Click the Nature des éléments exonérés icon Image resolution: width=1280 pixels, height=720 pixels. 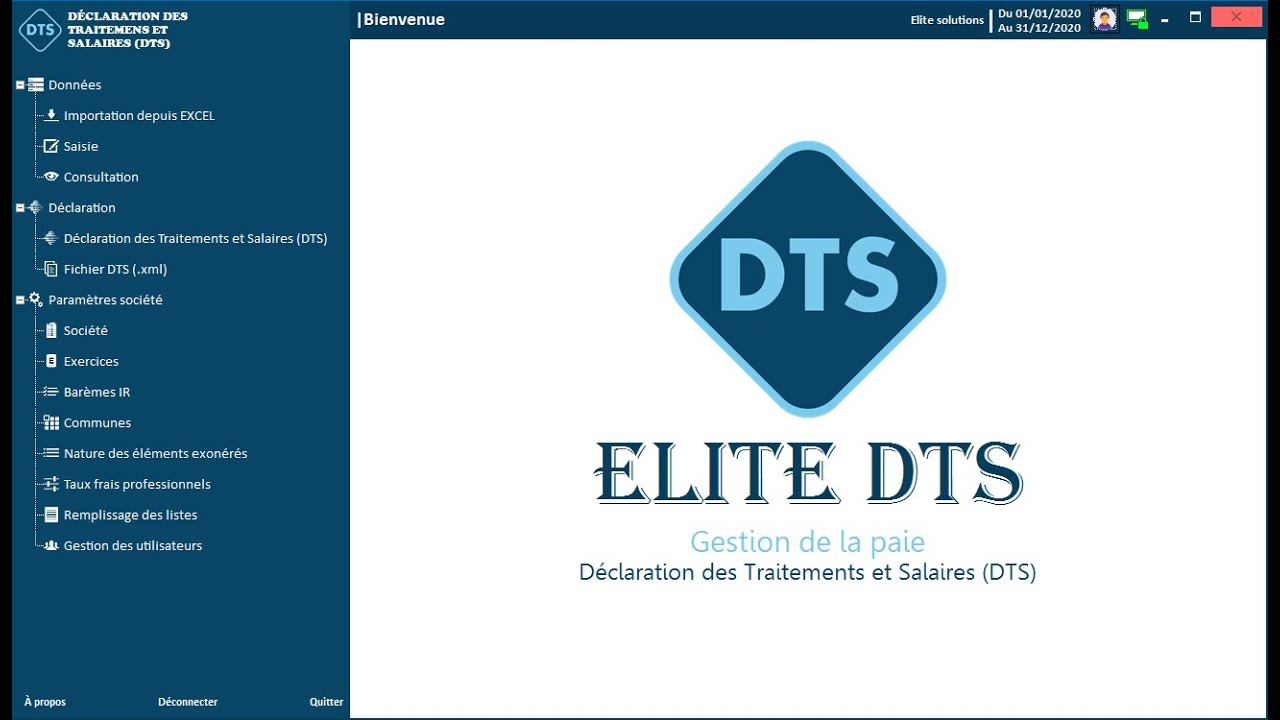pos(52,453)
